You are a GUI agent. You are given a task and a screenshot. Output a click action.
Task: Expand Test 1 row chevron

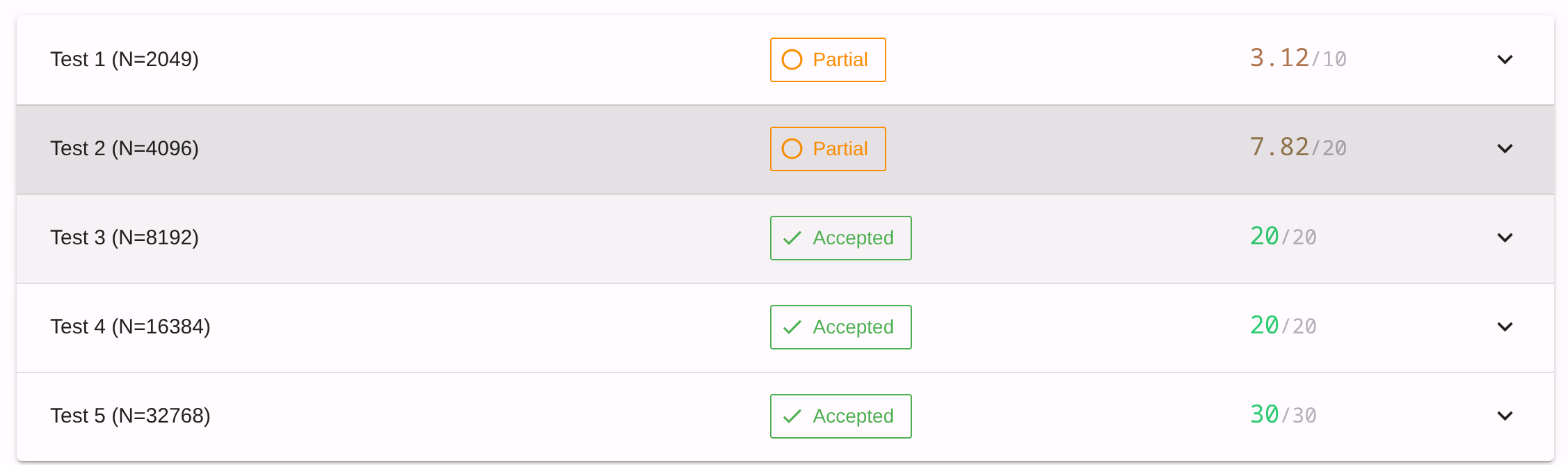pos(1505,60)
